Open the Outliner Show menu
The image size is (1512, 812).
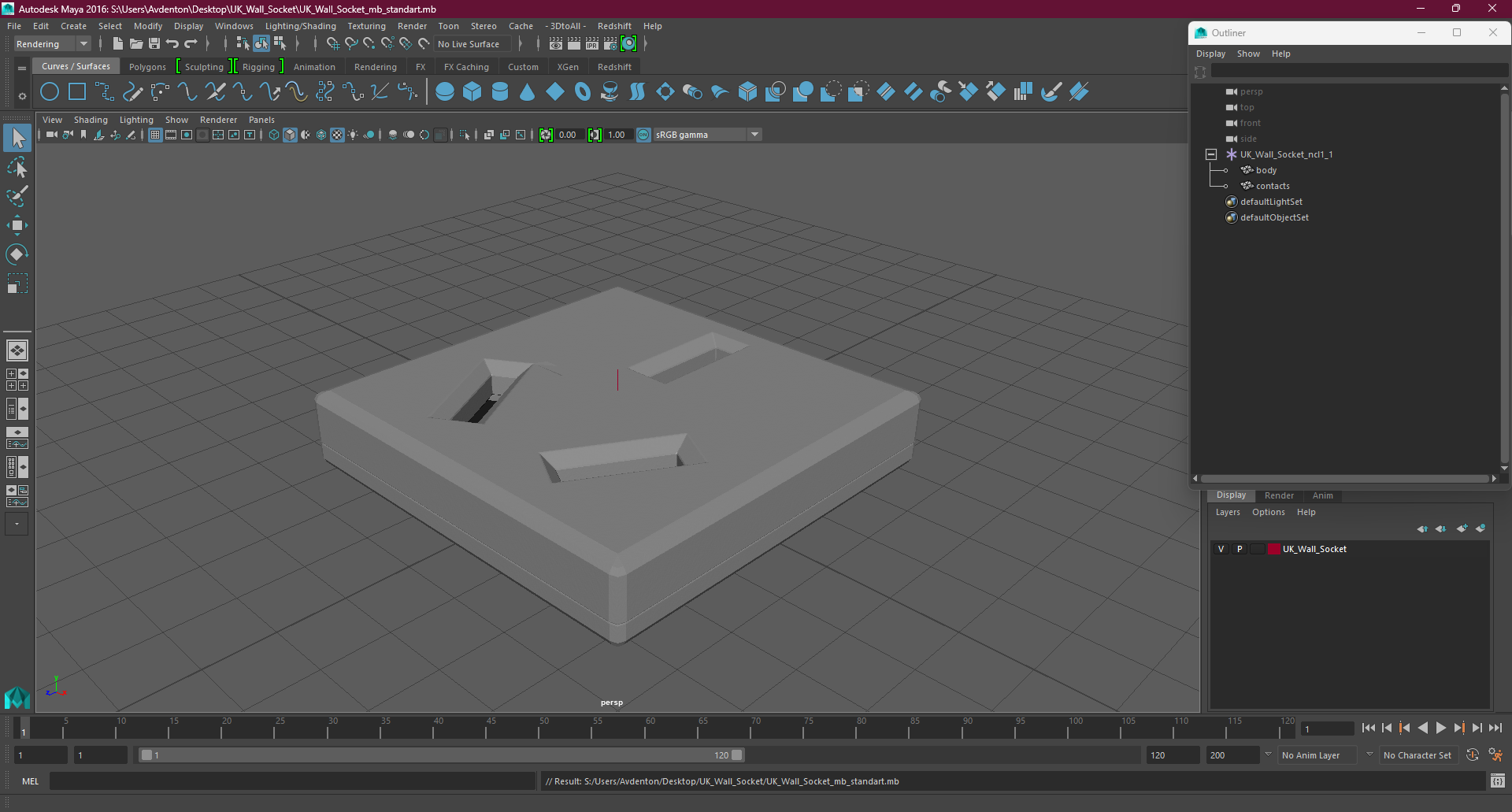pos(1248,54)
